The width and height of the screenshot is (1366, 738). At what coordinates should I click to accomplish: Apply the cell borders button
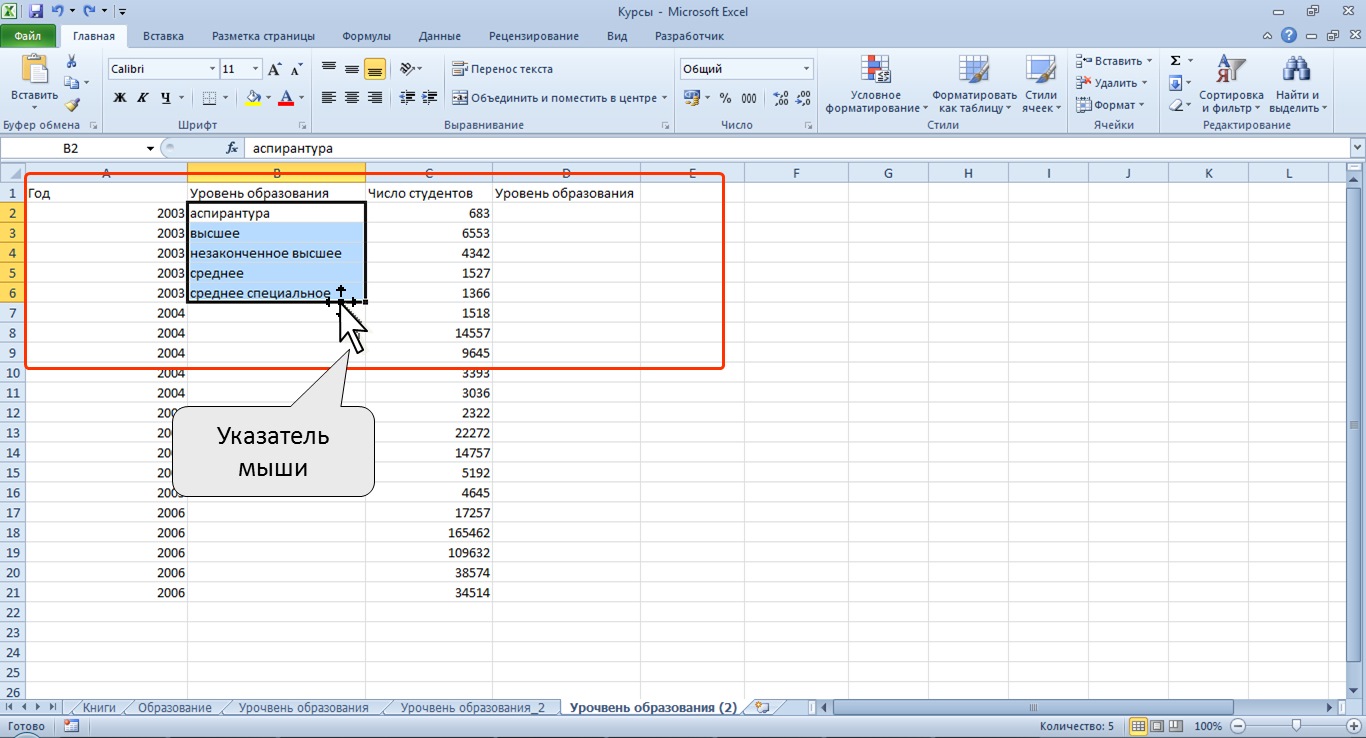click(209, 98)
